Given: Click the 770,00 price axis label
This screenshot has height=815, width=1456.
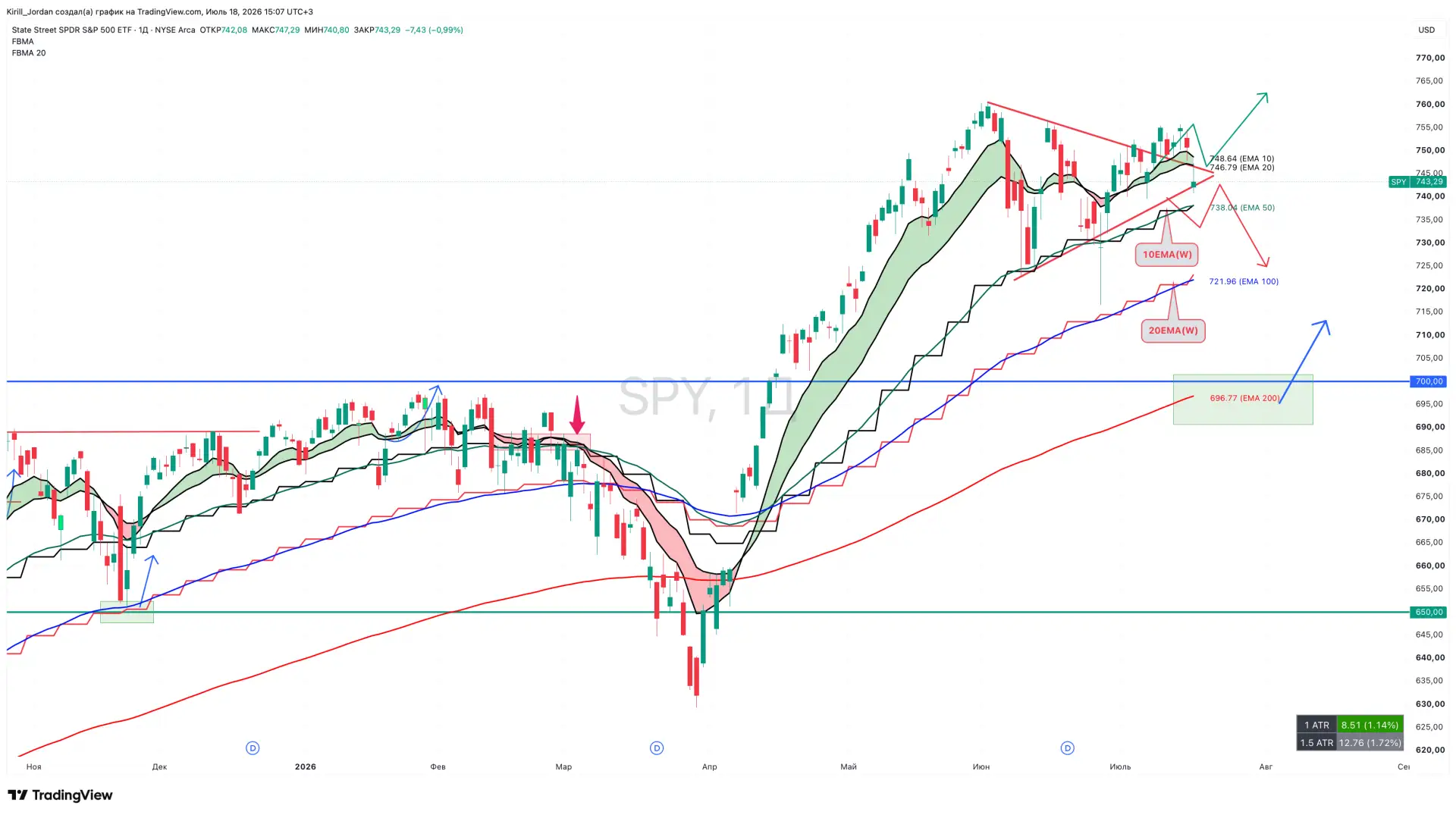Looking at the screenshot, I should [1430, 58].
